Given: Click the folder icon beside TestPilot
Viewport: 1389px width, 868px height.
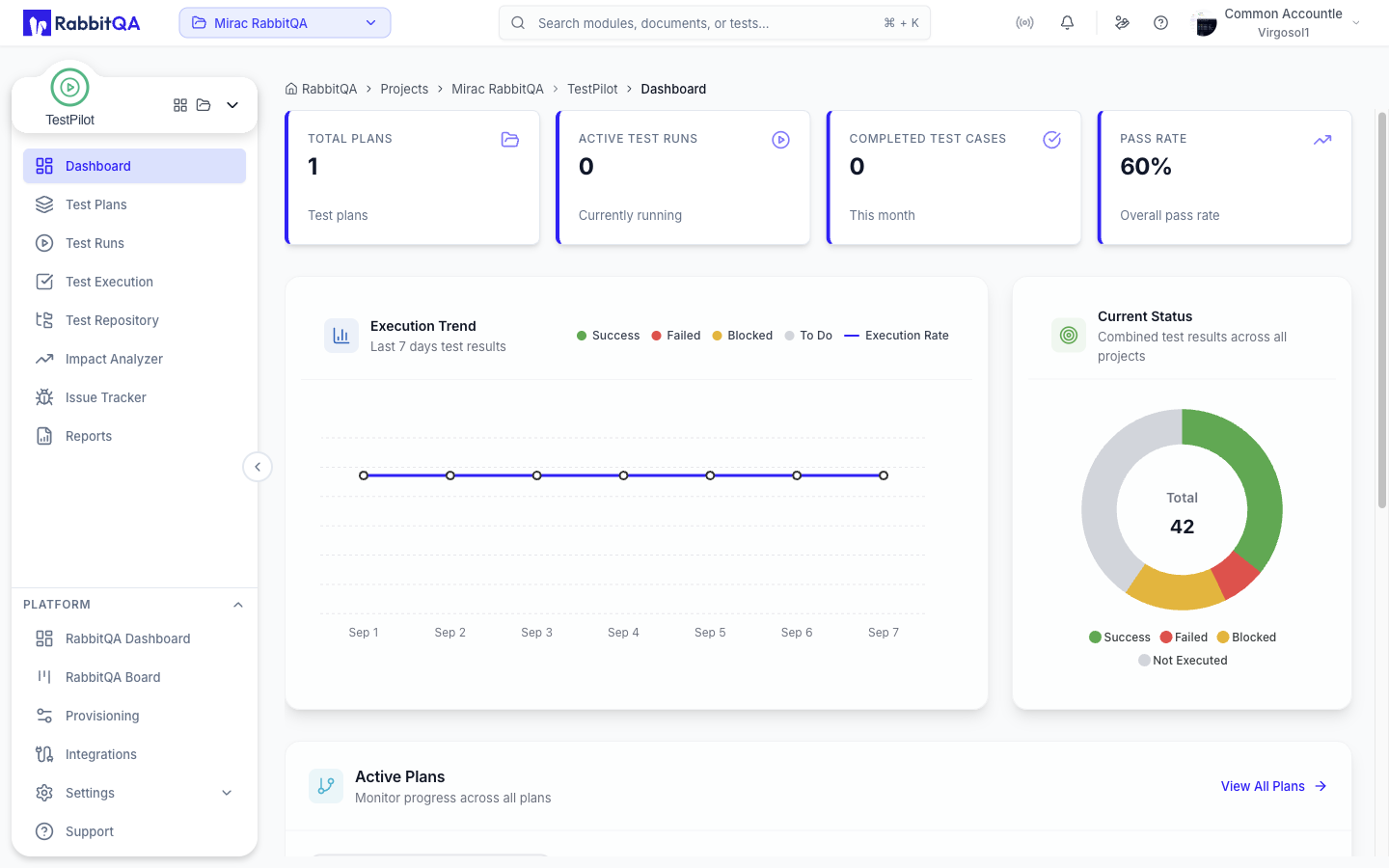Looking at the screenshot, I should (x=204, y=105).
